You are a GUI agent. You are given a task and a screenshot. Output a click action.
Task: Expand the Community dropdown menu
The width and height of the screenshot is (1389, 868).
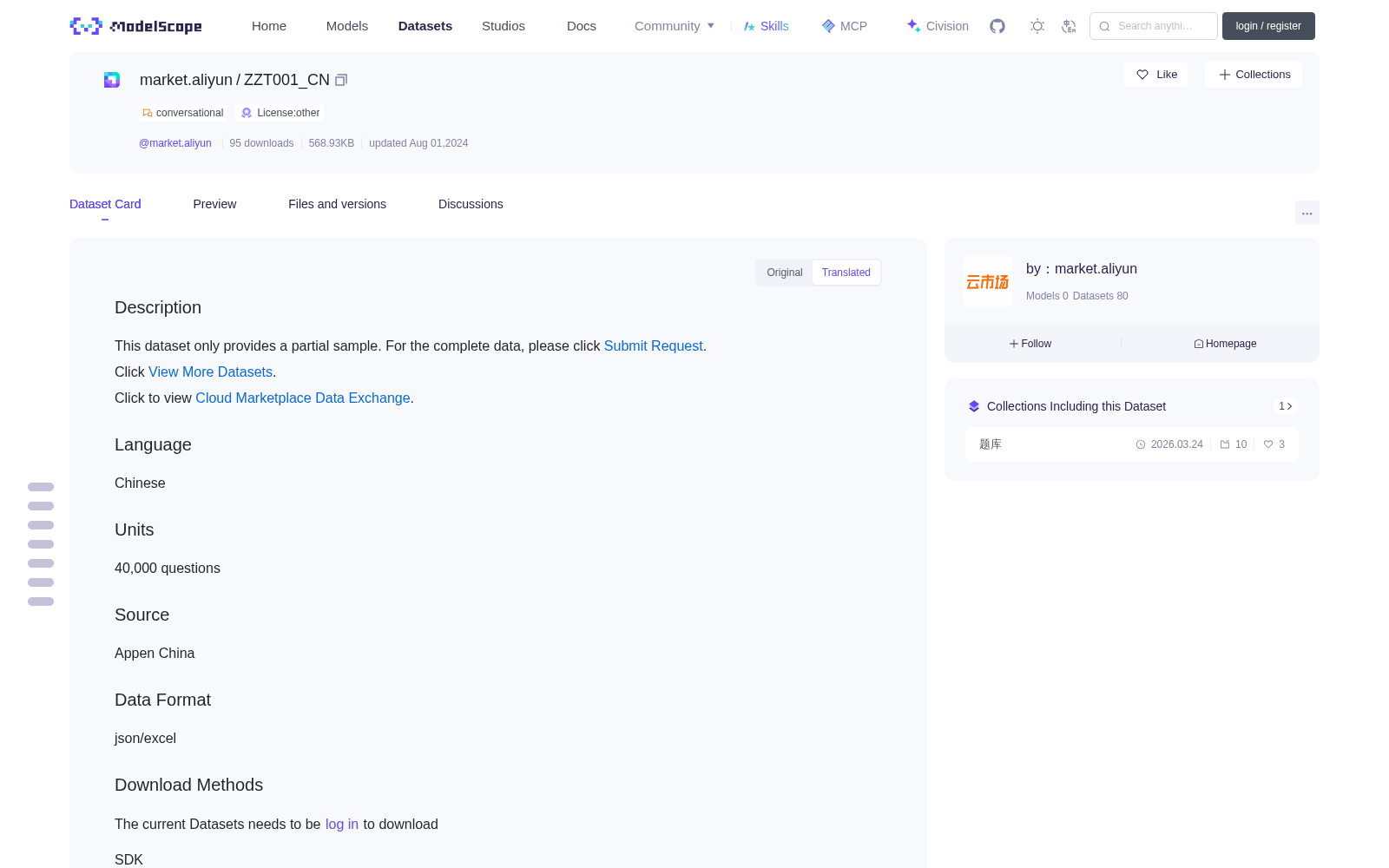[x=675, y=26]
